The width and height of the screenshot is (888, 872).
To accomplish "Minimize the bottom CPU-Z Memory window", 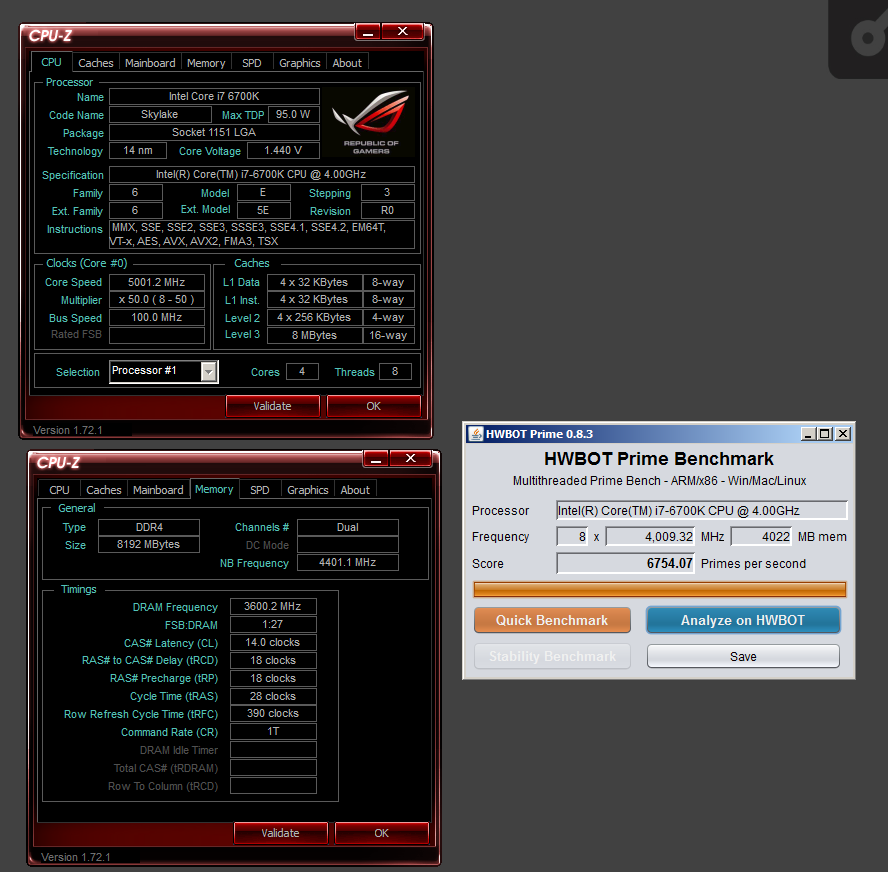I will click(375, 459).
